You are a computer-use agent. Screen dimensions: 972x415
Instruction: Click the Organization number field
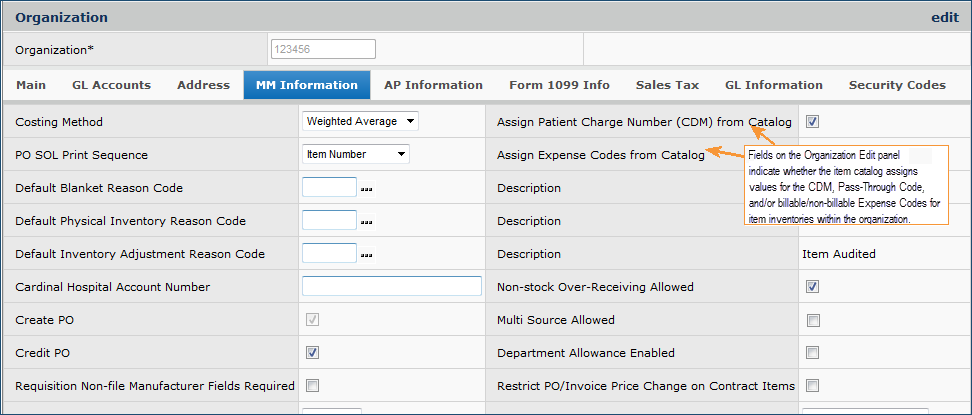322,49
